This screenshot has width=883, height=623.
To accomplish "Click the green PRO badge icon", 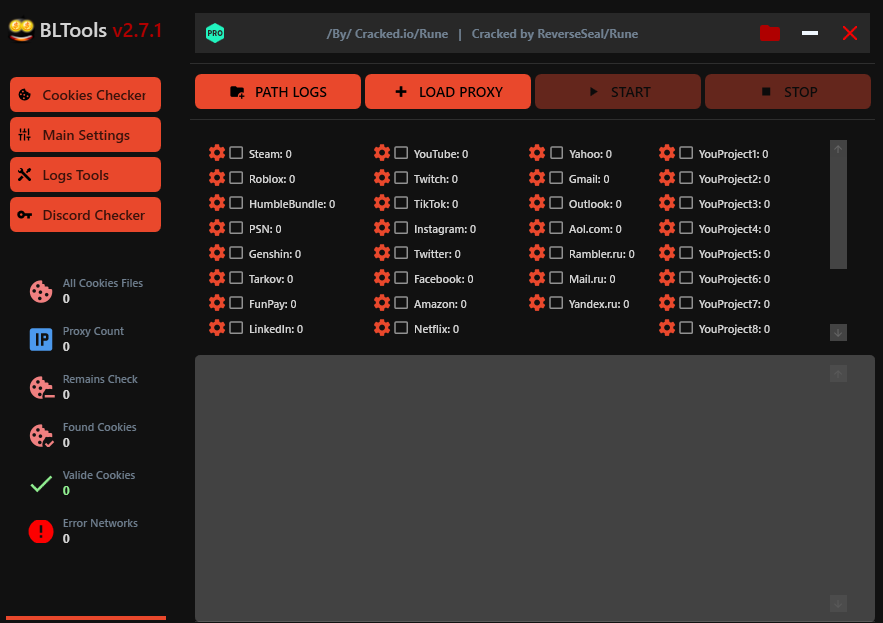I will click(x=215, y=33).
